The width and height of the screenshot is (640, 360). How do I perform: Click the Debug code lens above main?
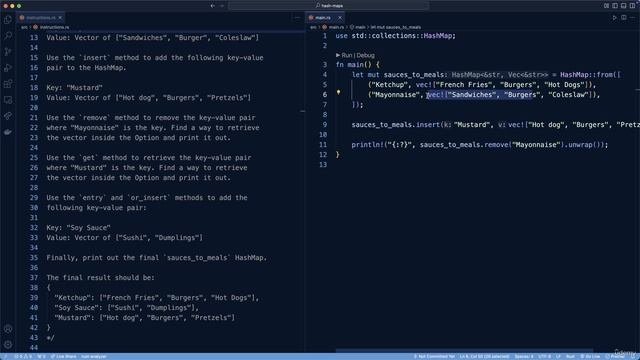(365, 55)
